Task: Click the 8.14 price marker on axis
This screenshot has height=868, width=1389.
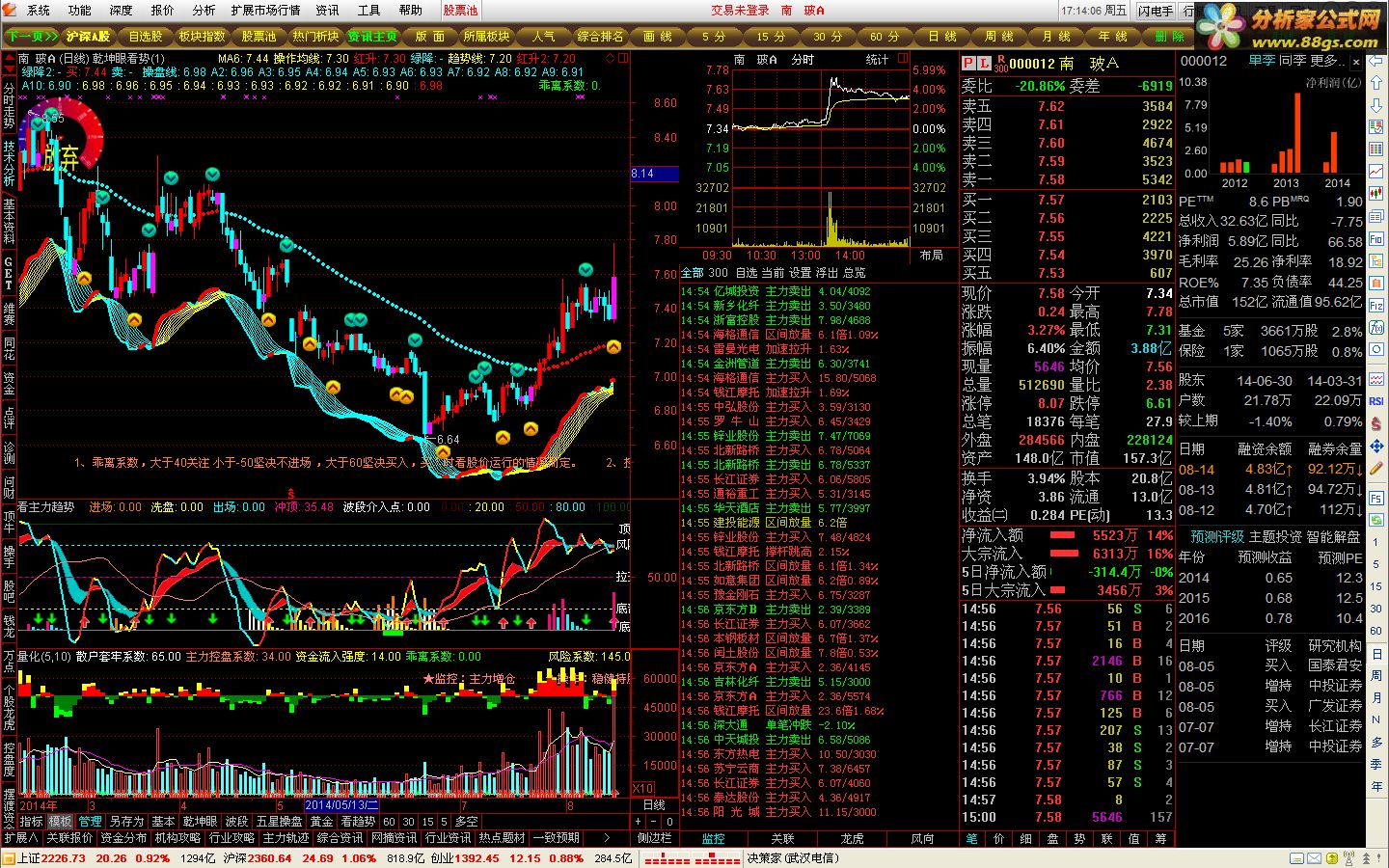Action: (654, 174)
